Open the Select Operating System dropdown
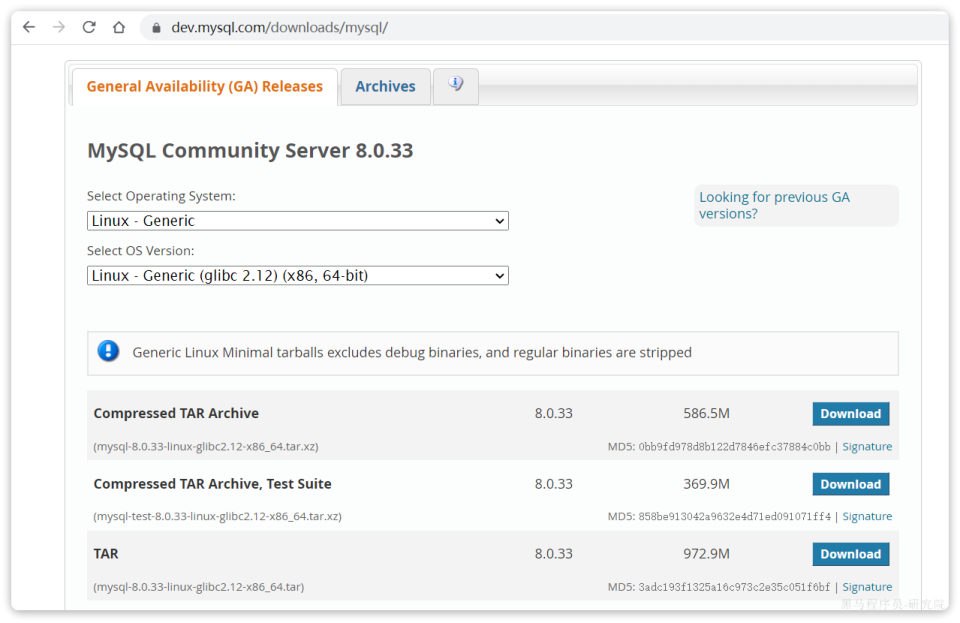The width and height of the screenshot is (960, 623). click(298, 221)
